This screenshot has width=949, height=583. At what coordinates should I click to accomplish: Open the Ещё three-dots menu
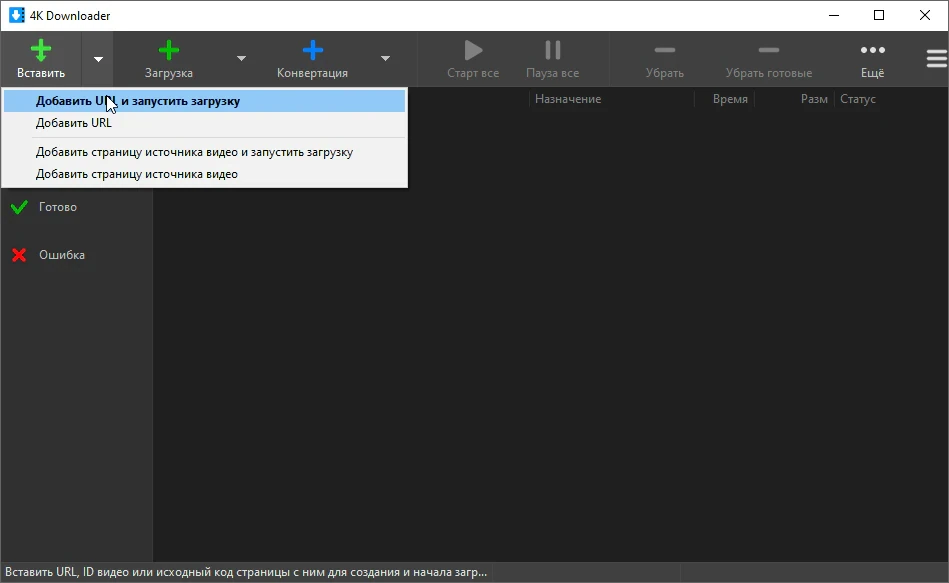click(873, 59)
